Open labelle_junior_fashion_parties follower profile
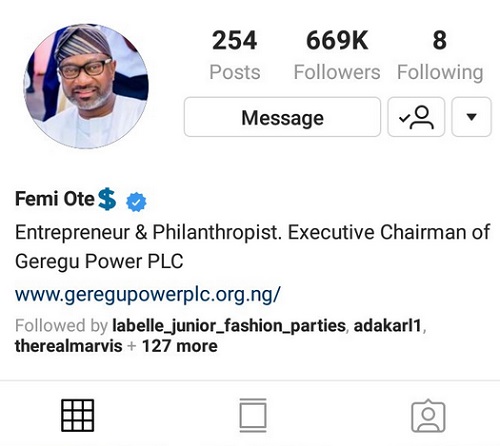 229,326
